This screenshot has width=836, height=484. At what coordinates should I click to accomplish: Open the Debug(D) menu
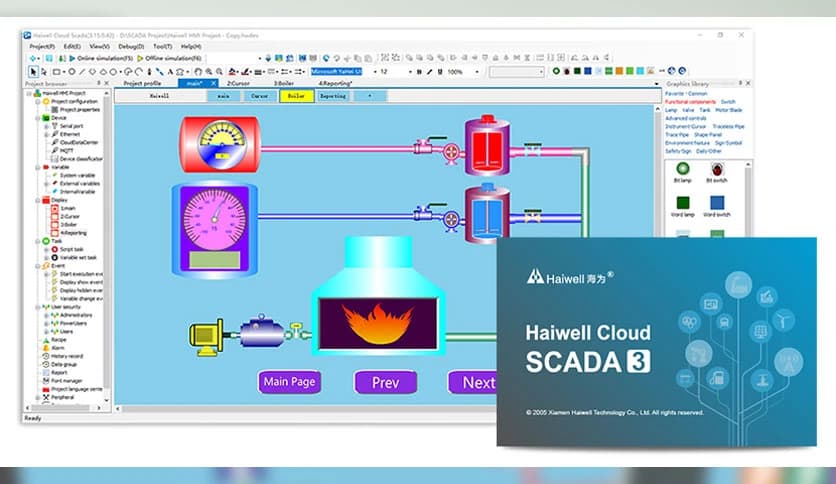(x=131, y=47)
